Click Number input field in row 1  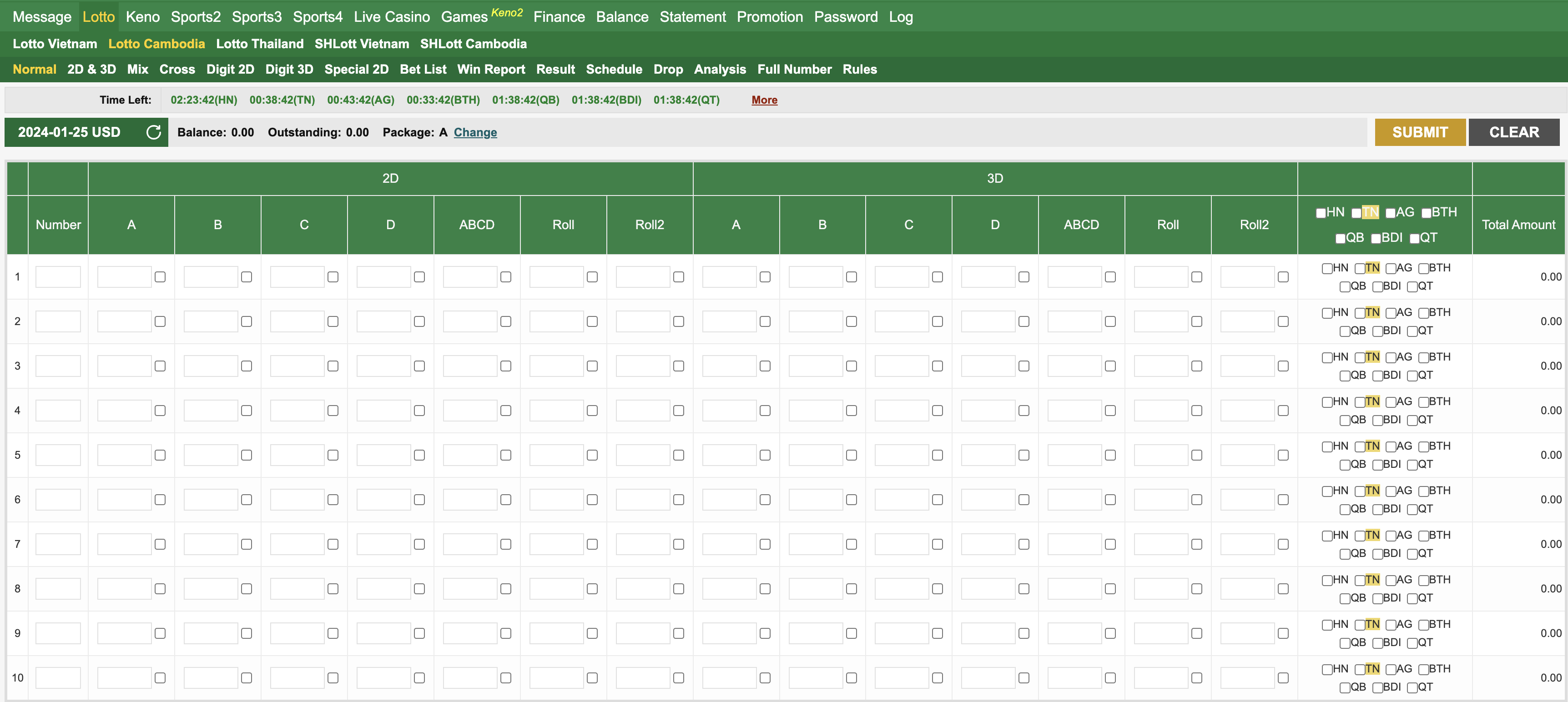pyautogui.click(x=58, y=277)
